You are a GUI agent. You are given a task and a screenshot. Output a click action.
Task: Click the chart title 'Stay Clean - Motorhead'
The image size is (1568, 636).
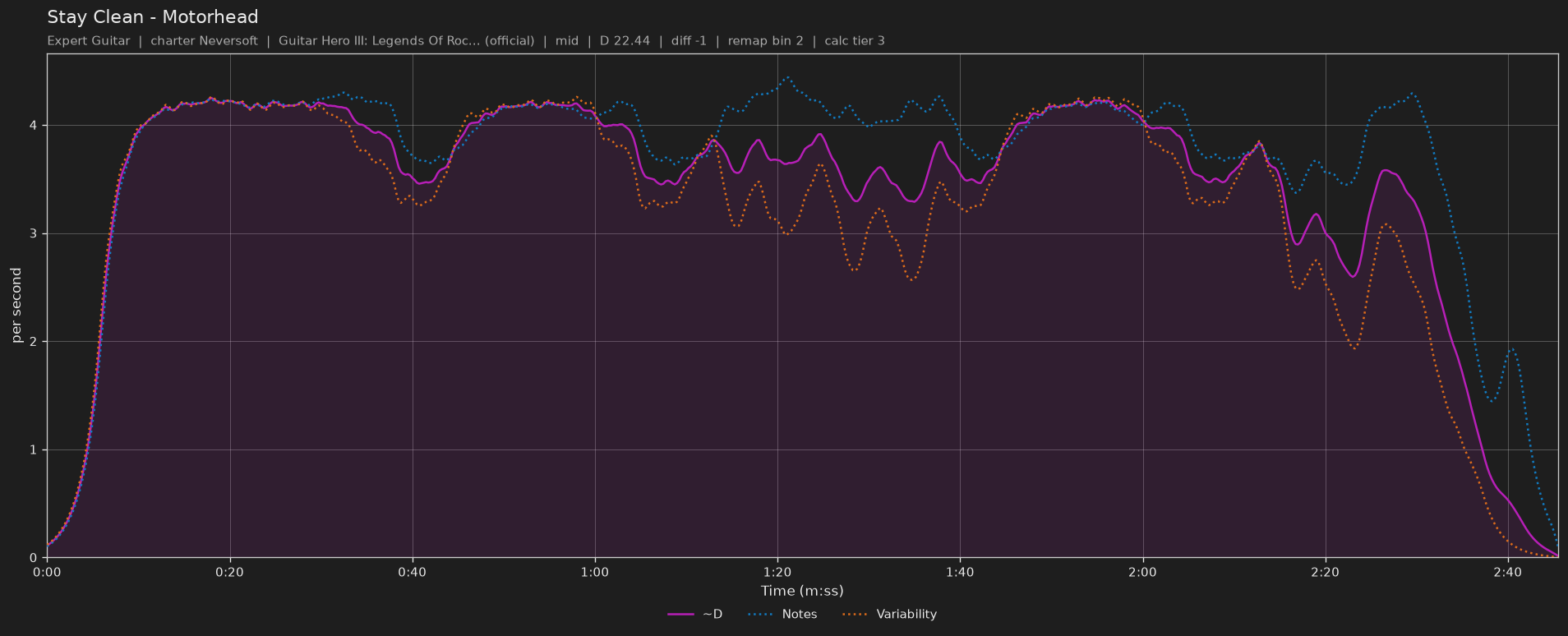pyautogui.click(x=153, y=17)
